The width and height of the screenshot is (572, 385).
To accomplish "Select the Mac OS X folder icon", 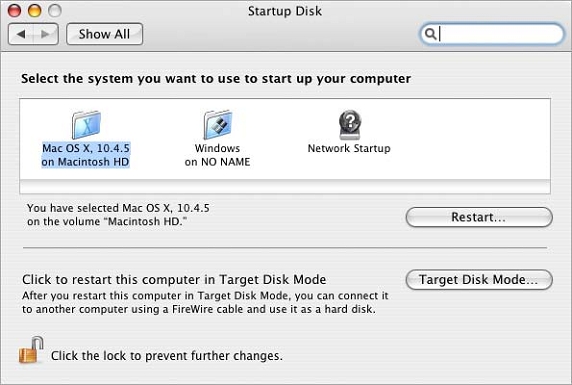I will click(86, 125).
